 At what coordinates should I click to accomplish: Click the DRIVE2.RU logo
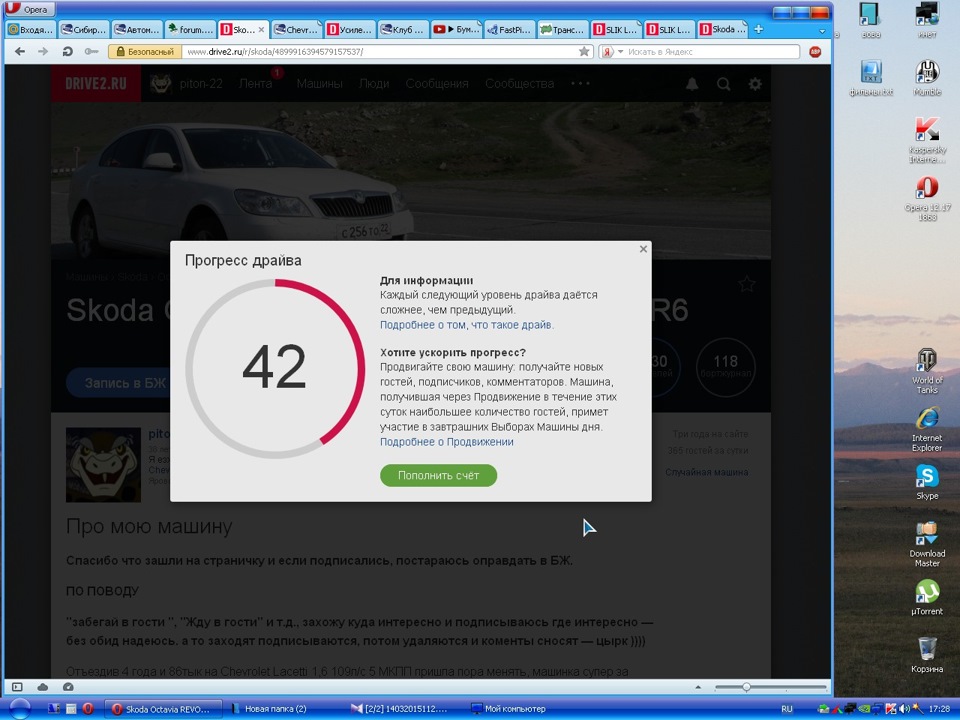pos(96,84)
